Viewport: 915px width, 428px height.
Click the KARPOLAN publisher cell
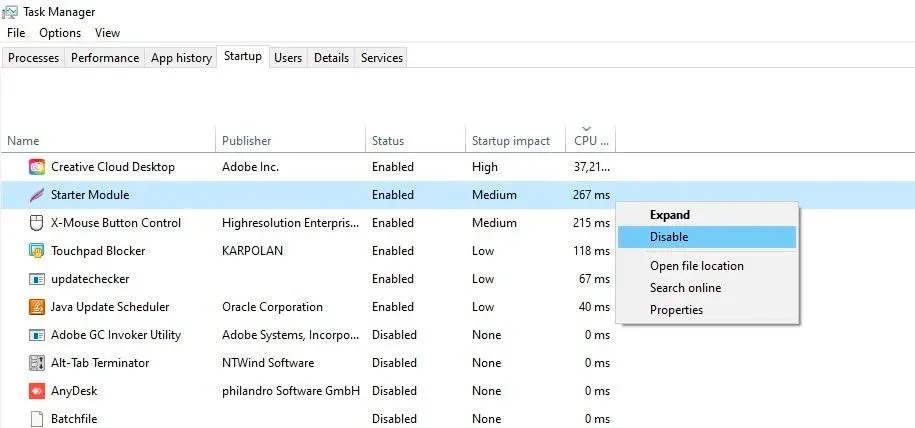252,251
